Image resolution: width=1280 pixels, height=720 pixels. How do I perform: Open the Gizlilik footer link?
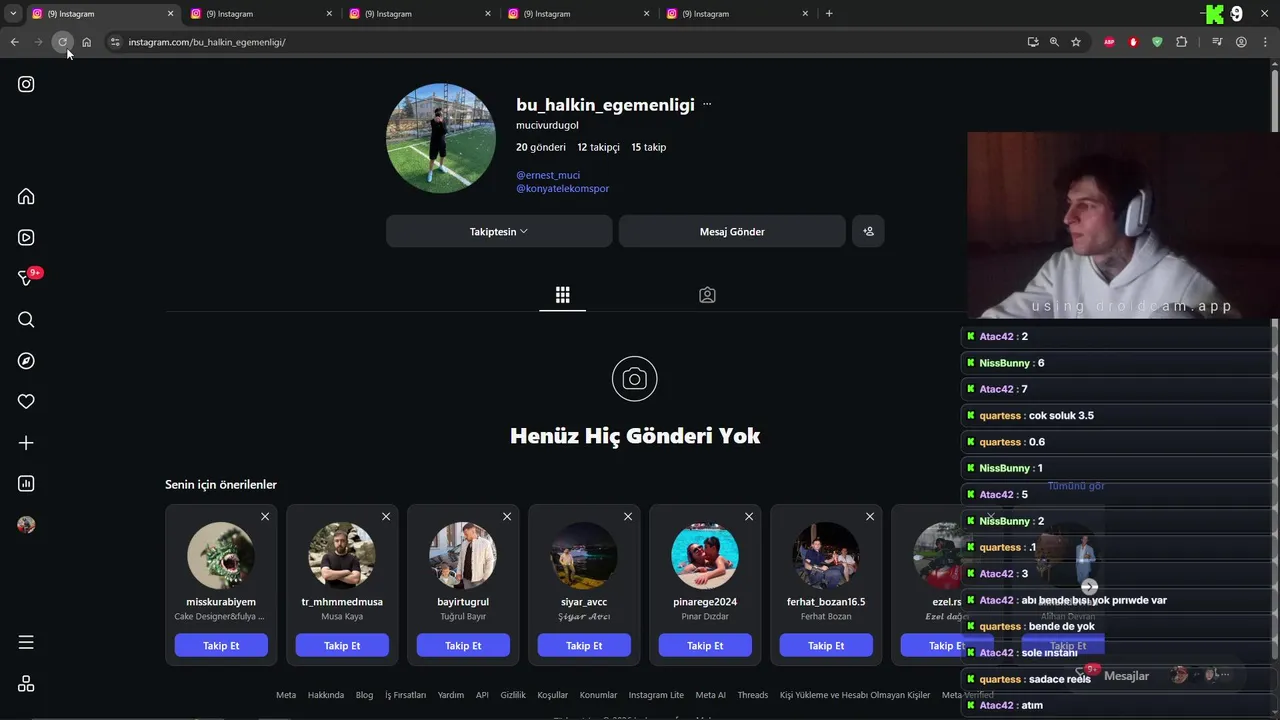click(x=513, y=695)
